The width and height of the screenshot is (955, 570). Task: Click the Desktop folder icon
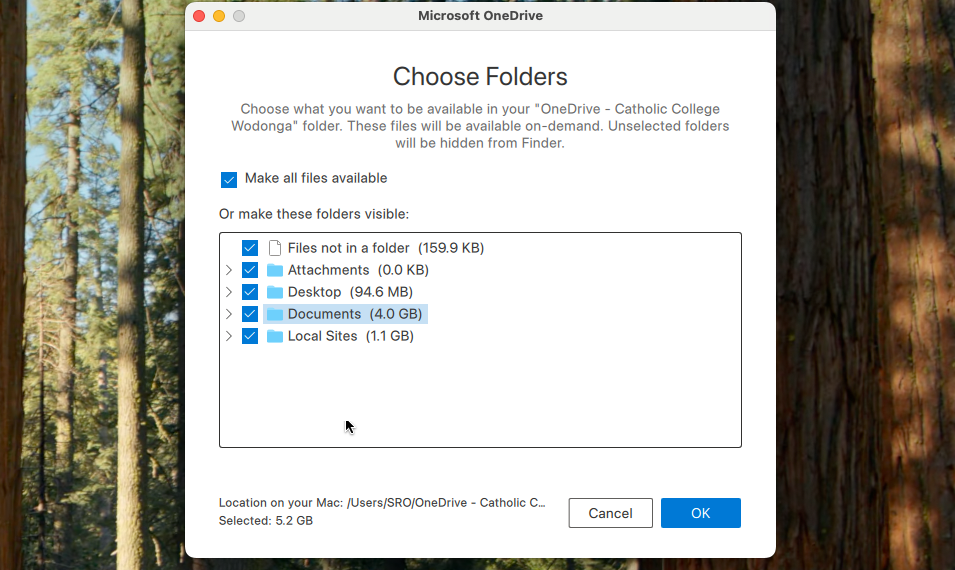[x=275, y=292]
